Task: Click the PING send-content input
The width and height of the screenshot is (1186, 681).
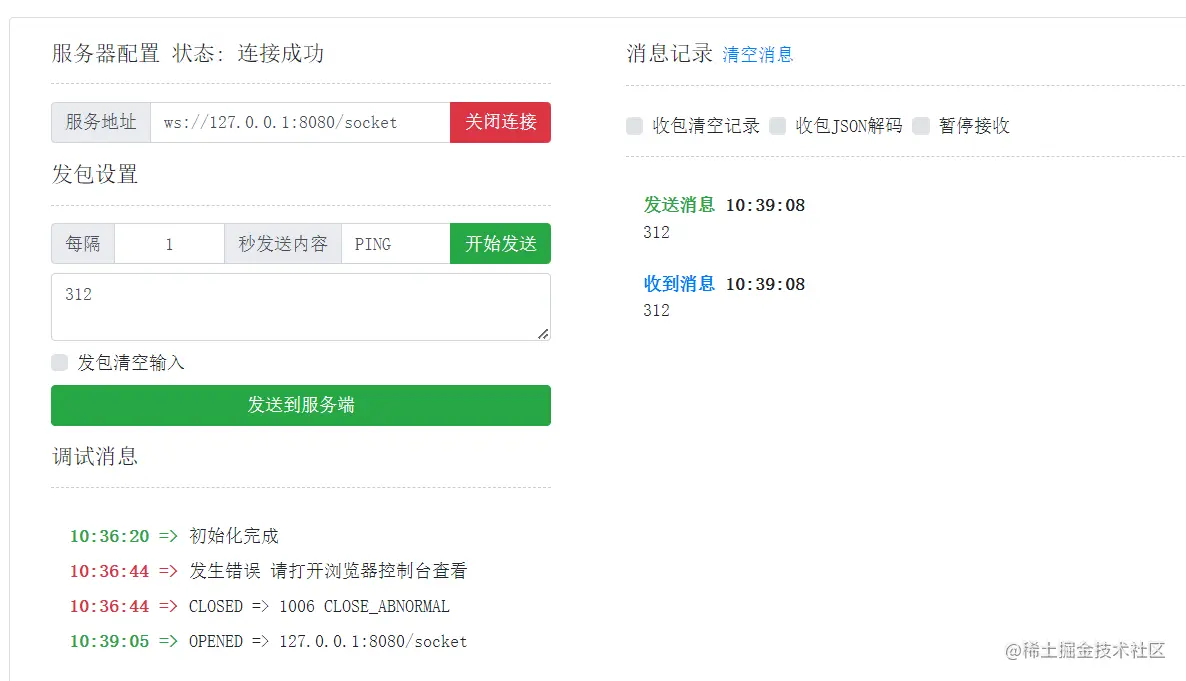Action: [x=395, y=244]
